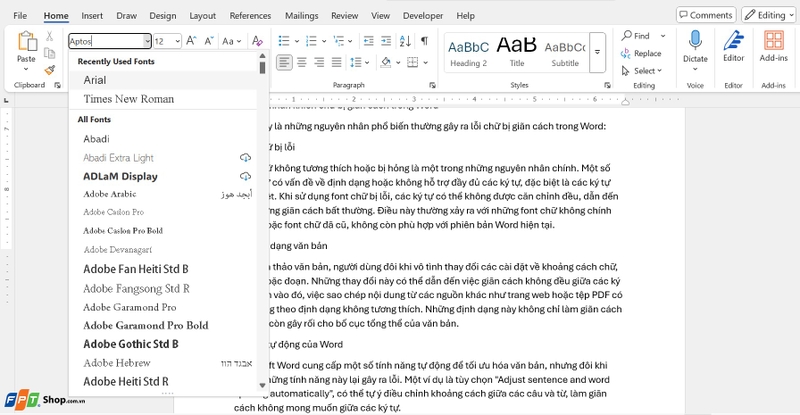This screenshot has height=415, width=800.
Task: Apply borders grid icon
Action: (413, 63)
